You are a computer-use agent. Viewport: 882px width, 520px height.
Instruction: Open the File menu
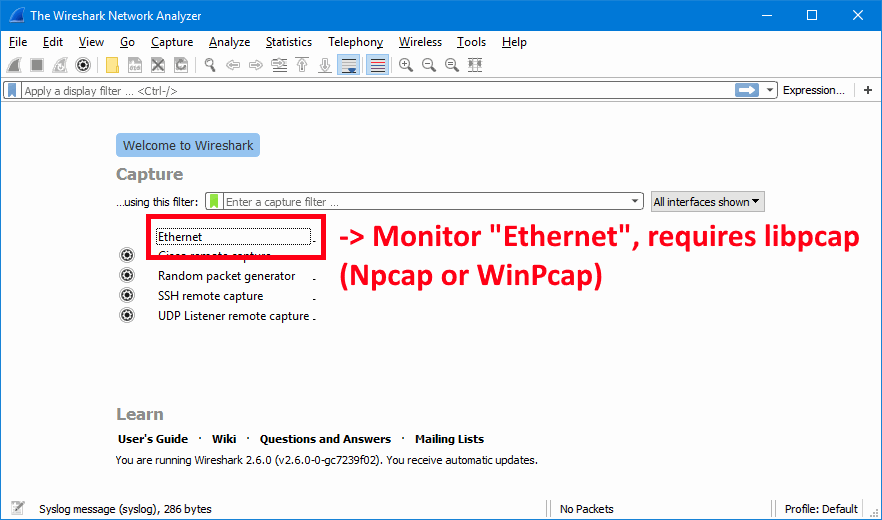18,42
